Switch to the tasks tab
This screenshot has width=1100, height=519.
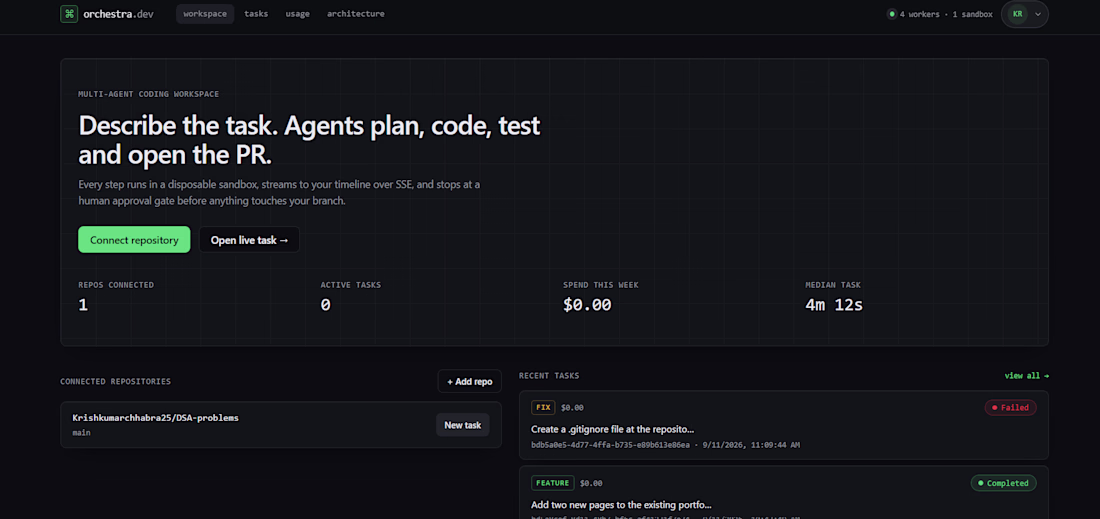point(256,14)
